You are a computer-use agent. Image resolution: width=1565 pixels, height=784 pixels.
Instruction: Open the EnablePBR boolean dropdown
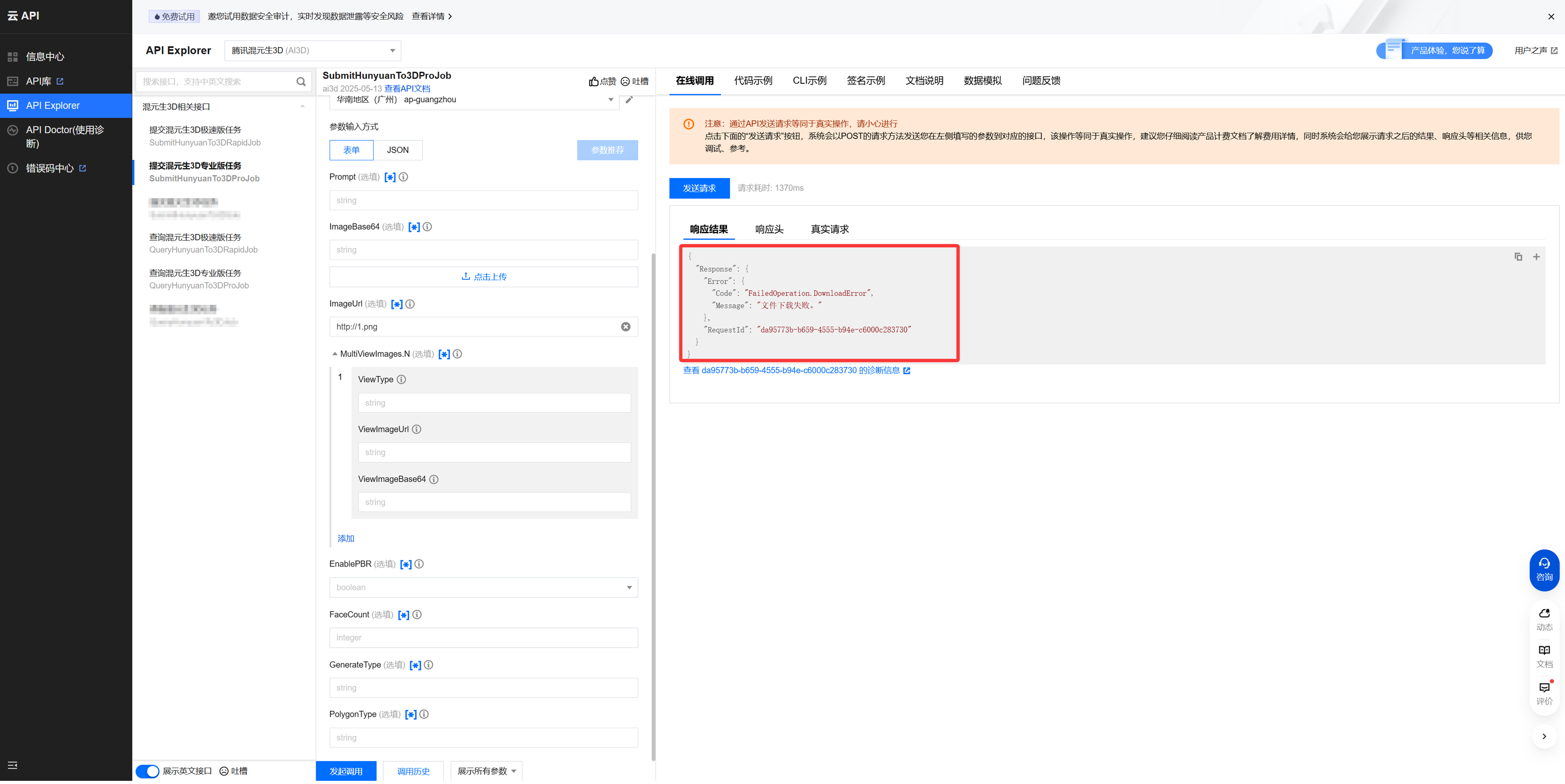tap(483, 587)
